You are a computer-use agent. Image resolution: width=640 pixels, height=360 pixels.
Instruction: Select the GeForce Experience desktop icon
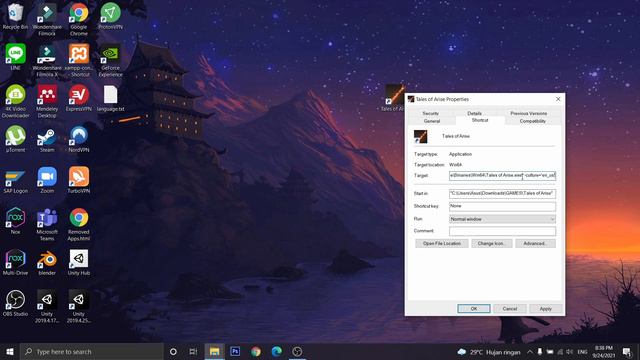(x=110, y=60)
